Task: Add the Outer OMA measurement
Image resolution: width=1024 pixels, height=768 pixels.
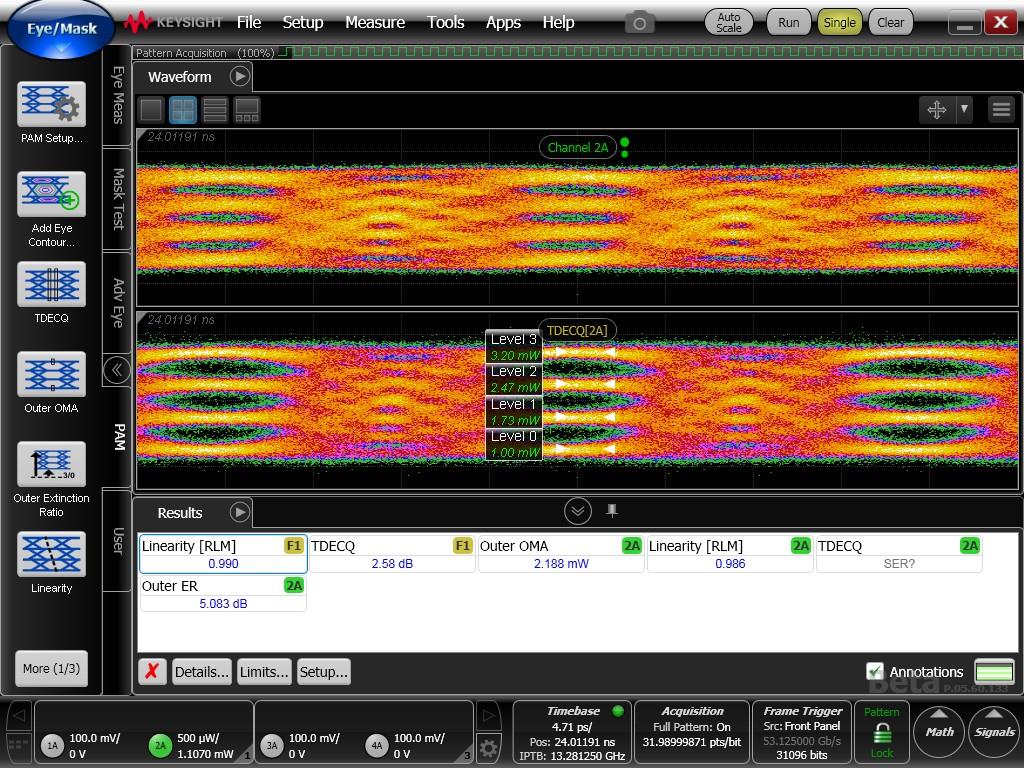Action: (x=51, y=375)
